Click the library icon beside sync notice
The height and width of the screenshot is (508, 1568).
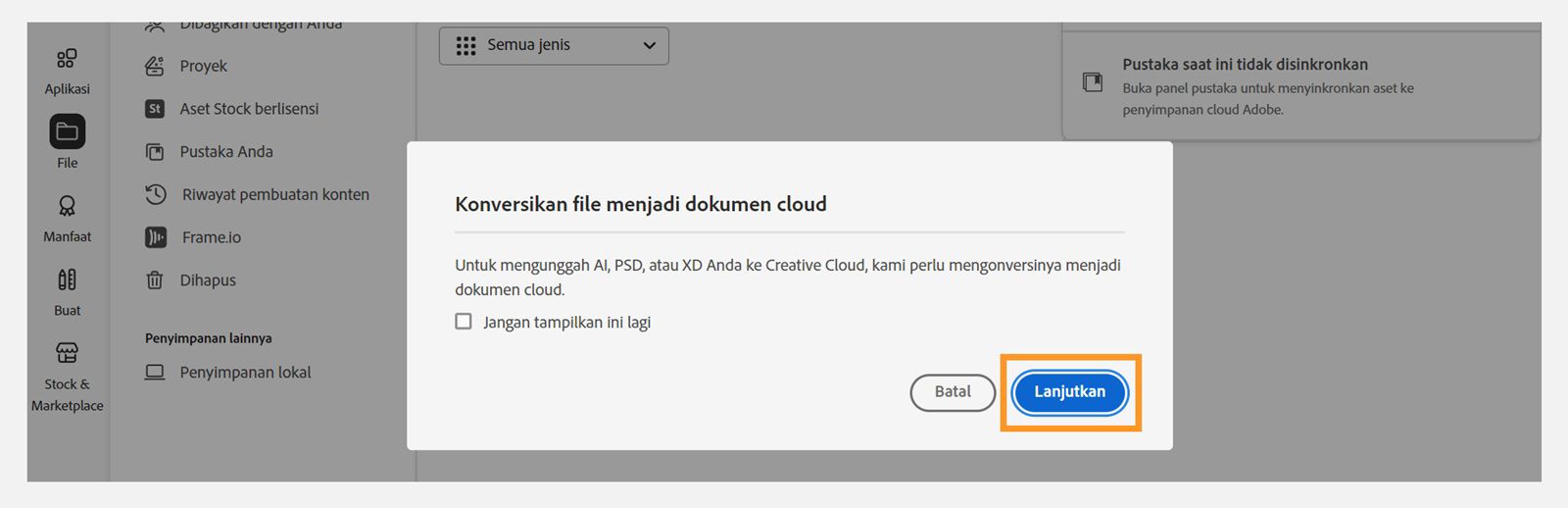1093,81
